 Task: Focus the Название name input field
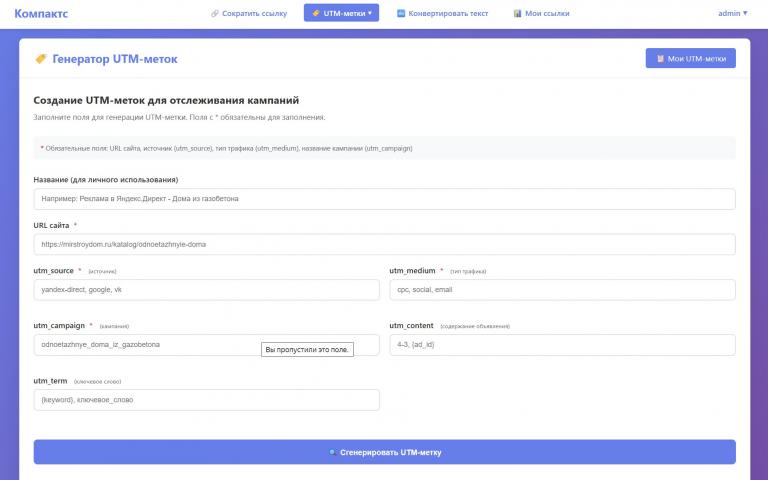click(384, 199)
